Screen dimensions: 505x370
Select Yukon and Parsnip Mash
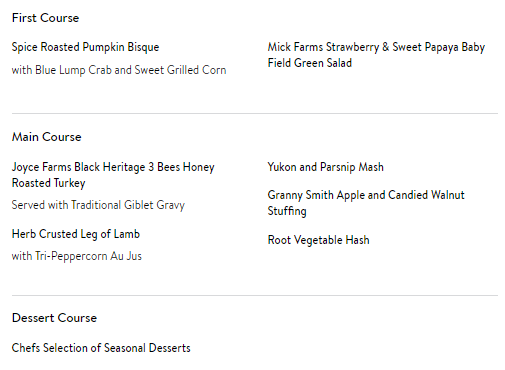[x=326, y=167]
